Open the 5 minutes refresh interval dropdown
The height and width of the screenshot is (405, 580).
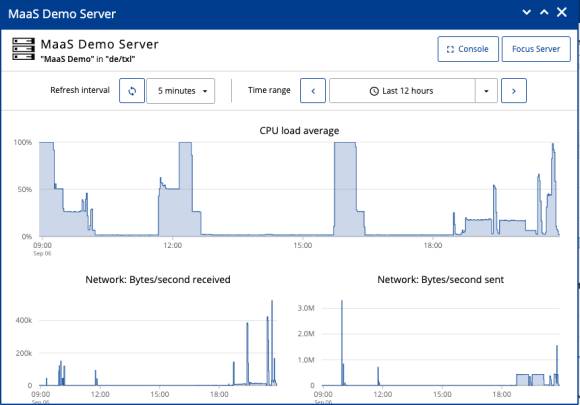[181, 91]
